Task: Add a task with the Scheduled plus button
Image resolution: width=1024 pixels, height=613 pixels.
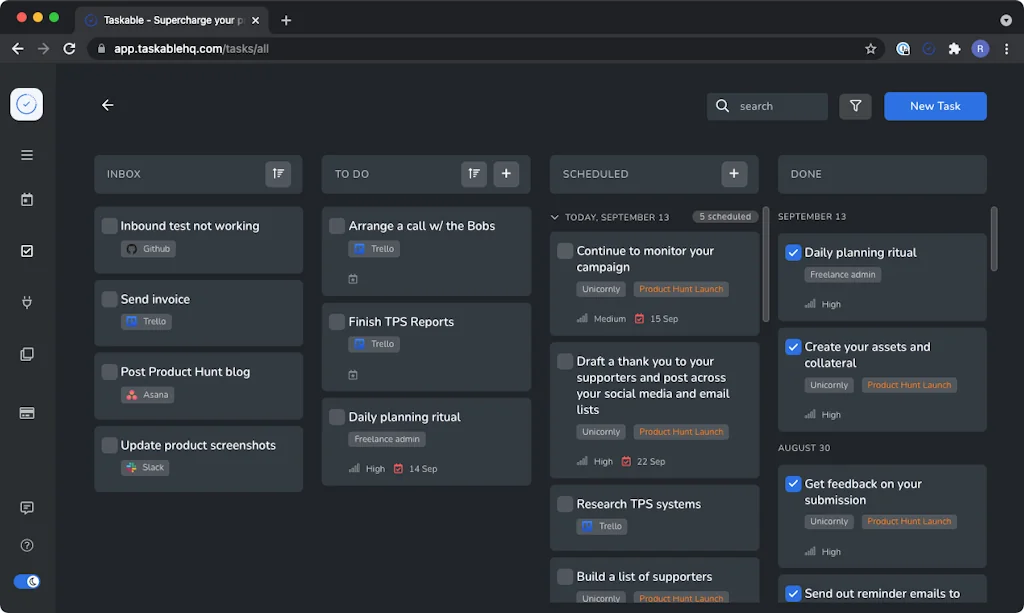Action: [x=734, y=173]
